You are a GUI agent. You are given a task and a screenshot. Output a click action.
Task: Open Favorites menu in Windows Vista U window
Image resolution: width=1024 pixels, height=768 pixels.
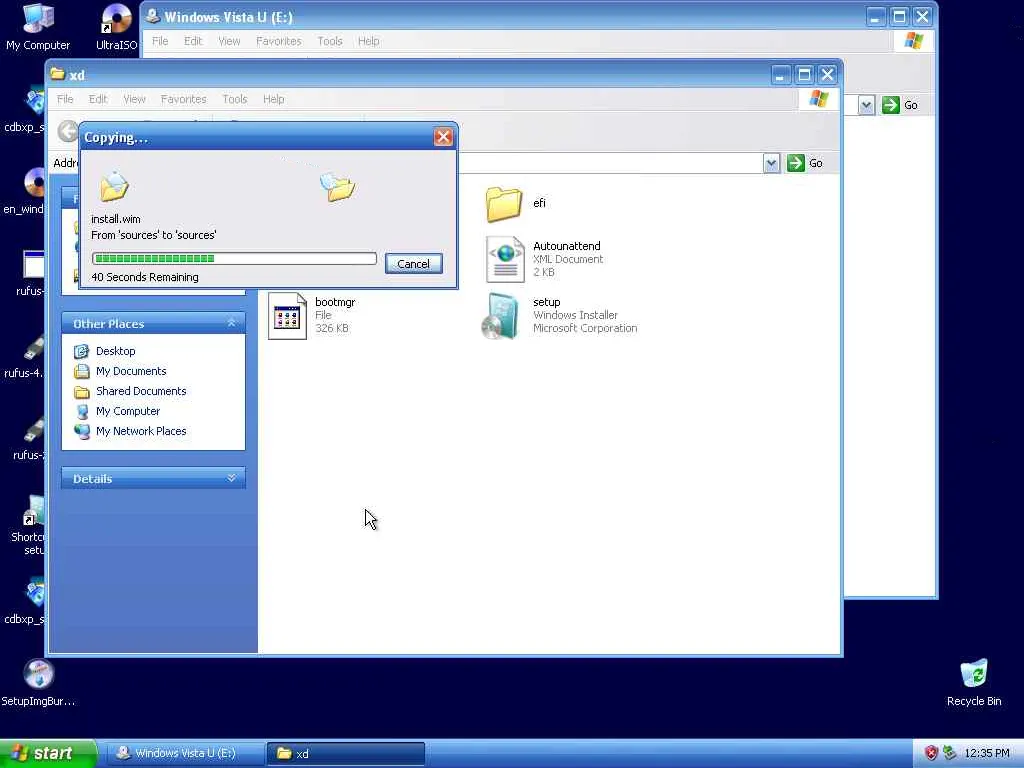pyautogui.click(x=279, y=41)
